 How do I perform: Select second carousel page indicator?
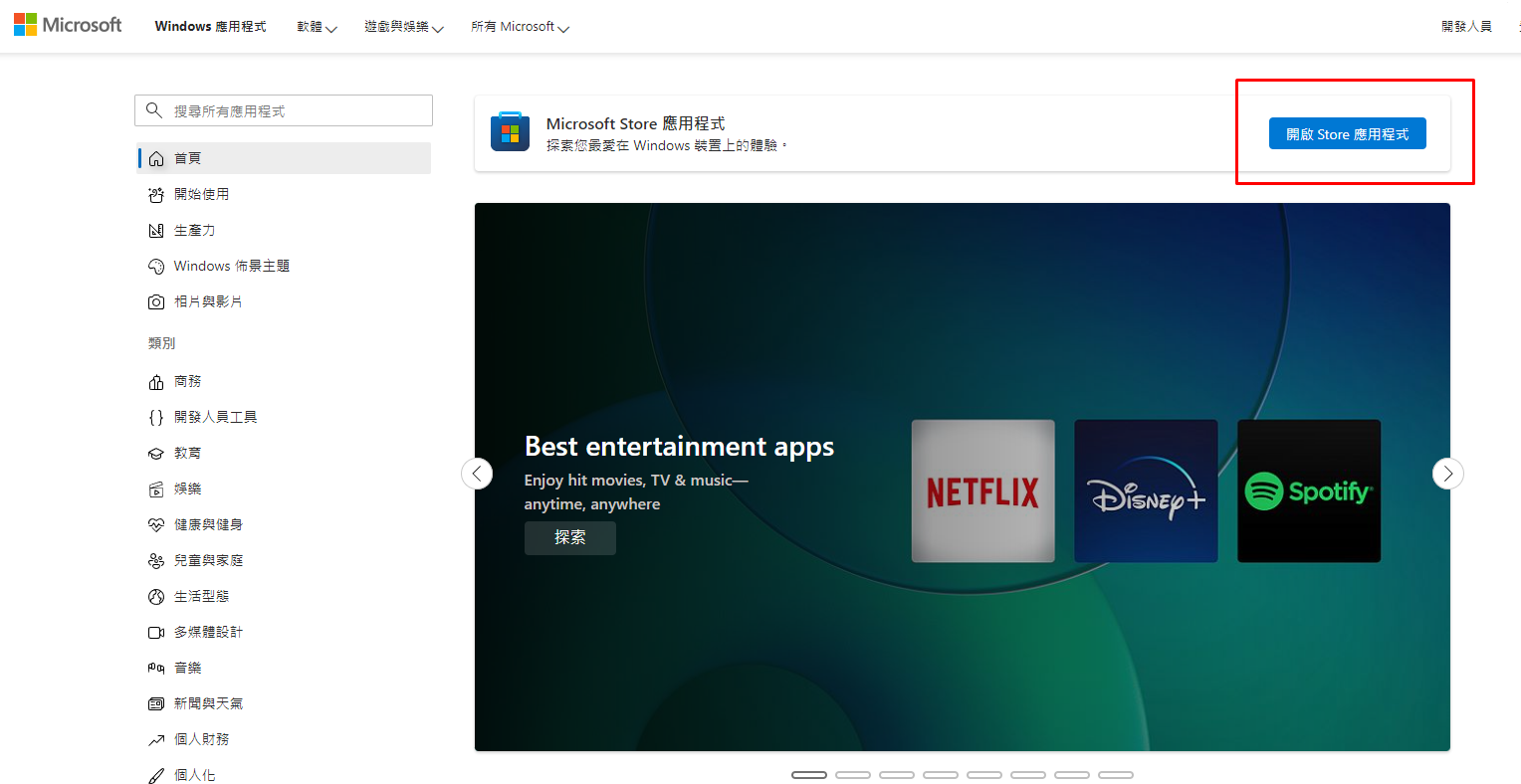pos(853,775)
